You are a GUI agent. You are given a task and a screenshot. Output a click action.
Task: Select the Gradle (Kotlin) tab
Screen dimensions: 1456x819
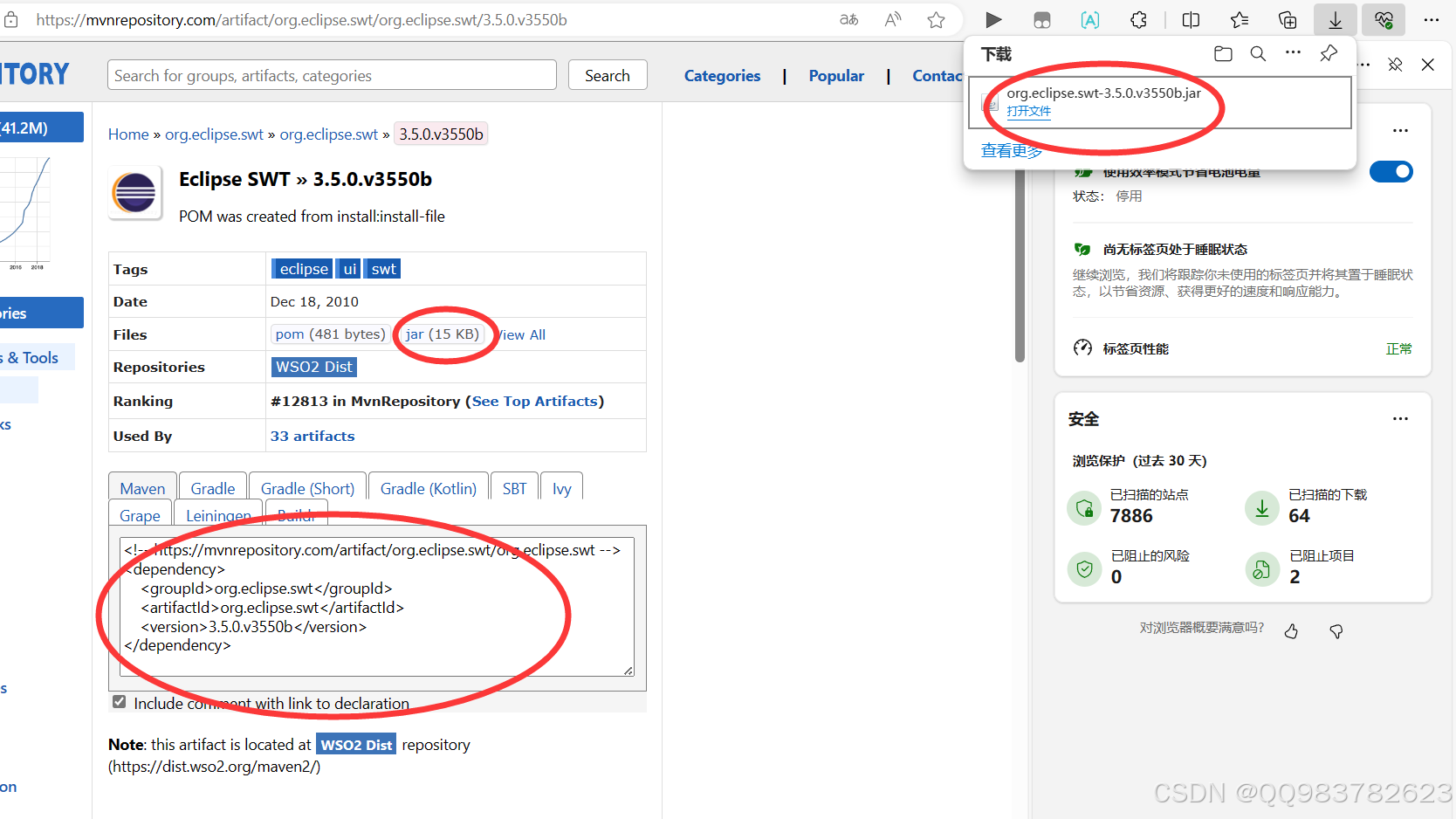pyautogui.click(x=429, y=488)
